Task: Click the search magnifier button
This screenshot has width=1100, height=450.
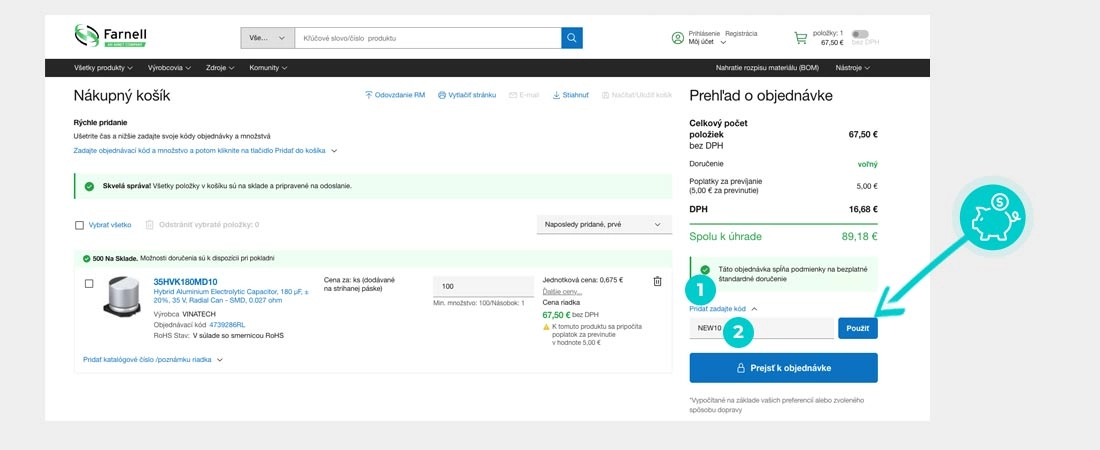Action: pyautogui.click(x=572, y=38)
